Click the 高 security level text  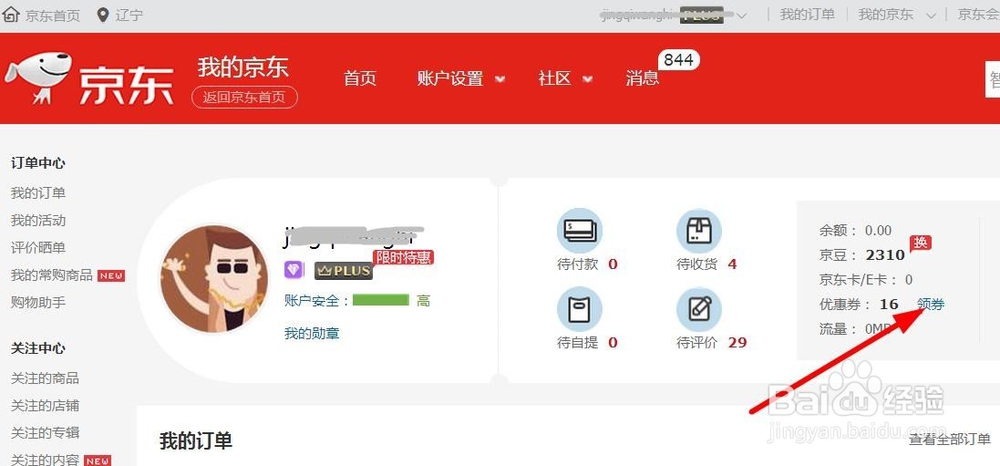[423, 301]
